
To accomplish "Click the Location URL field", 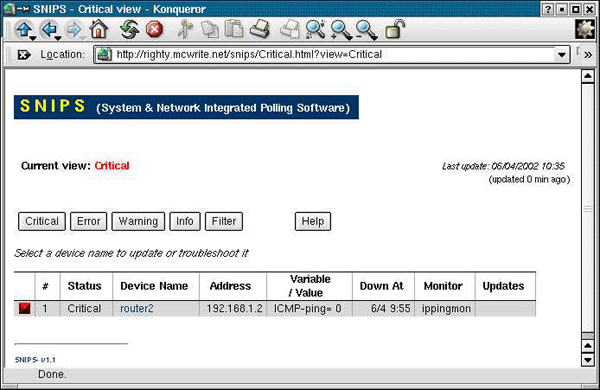I will click(x=331, y=55).
